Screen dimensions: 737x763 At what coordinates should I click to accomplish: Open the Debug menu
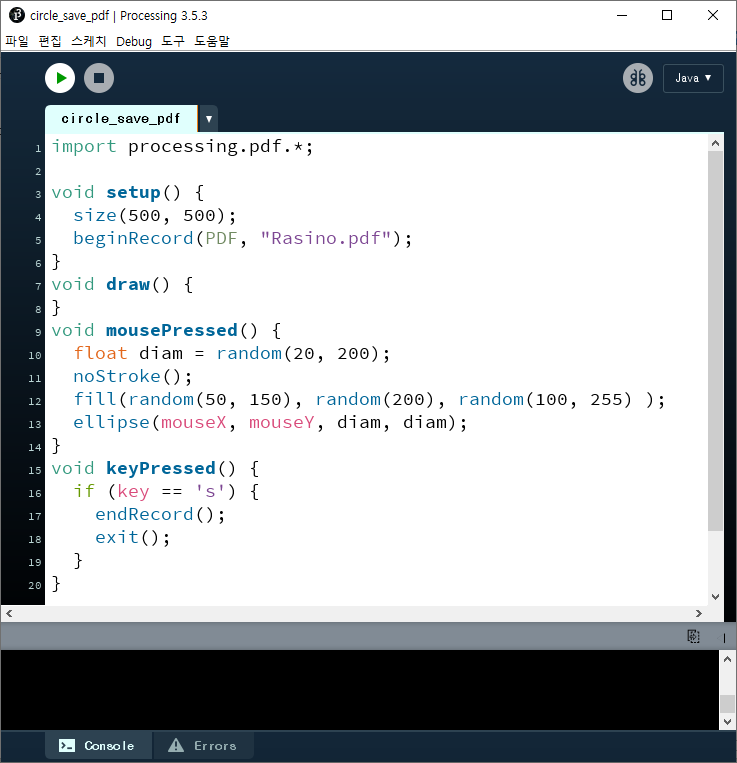pos(134,41)
